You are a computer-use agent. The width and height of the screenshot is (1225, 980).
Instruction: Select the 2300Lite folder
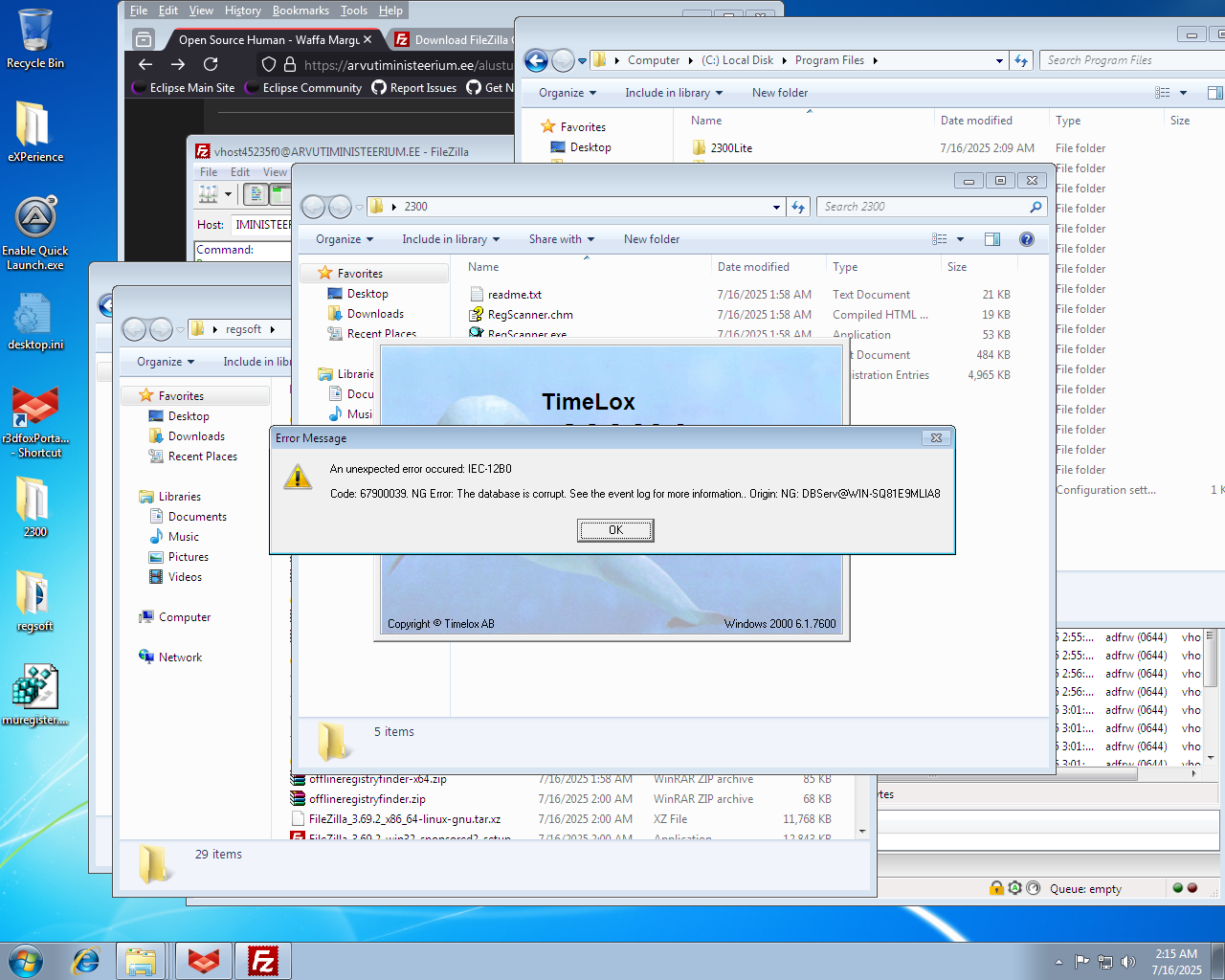coord(731,147)
